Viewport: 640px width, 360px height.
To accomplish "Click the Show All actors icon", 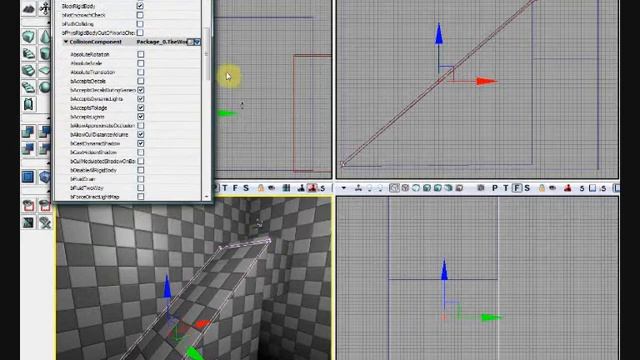I will pyautogui.click(x=45, y=222).
